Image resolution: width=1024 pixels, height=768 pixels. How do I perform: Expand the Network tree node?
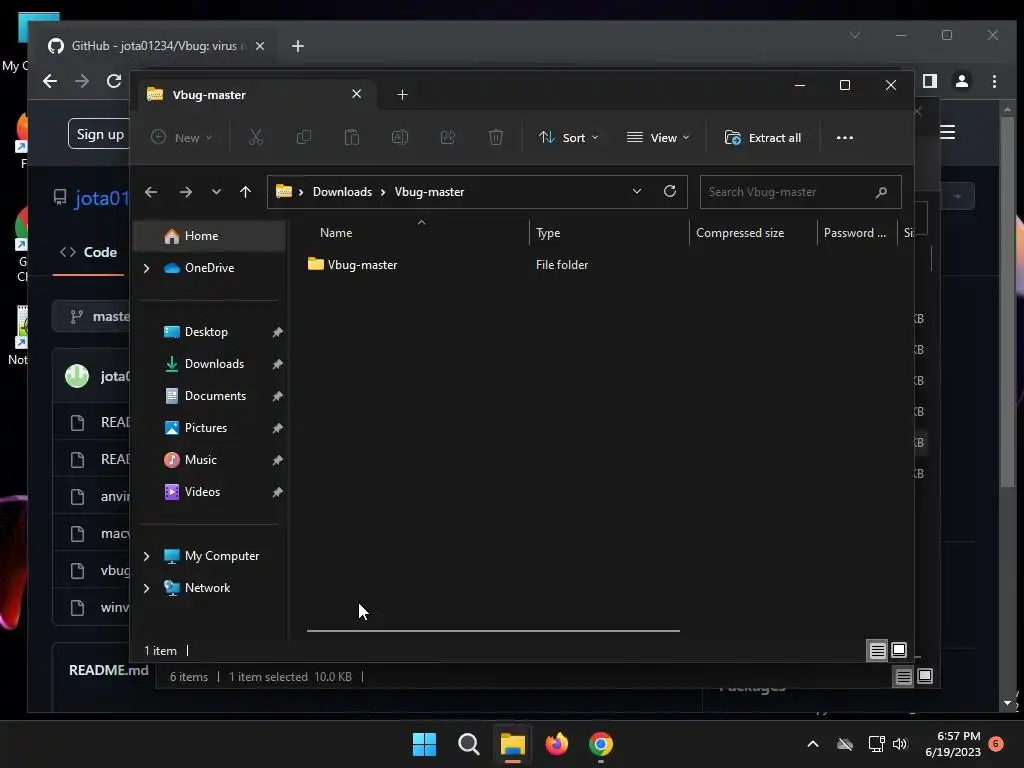click(146, 588)
